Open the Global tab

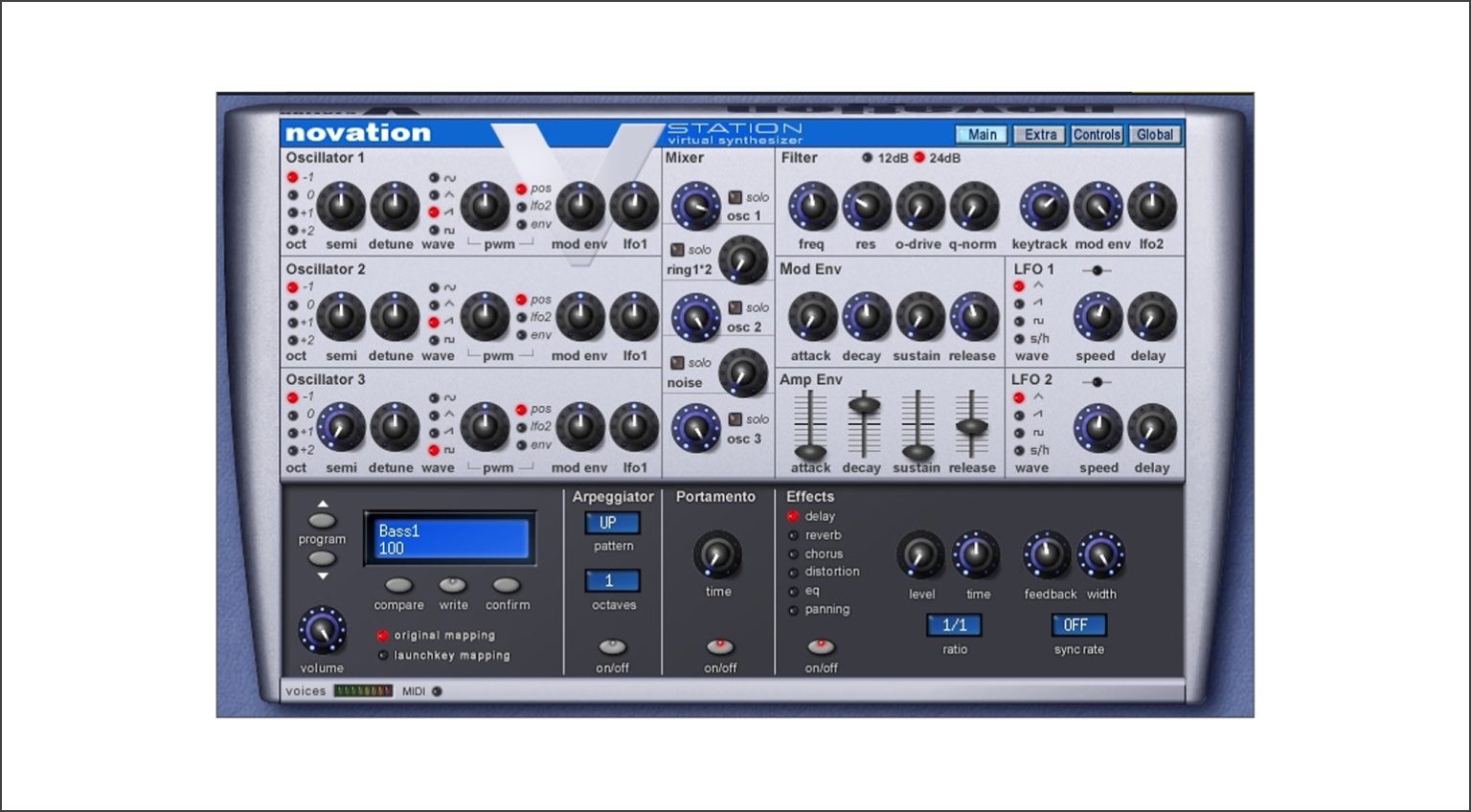(1155, 134)
